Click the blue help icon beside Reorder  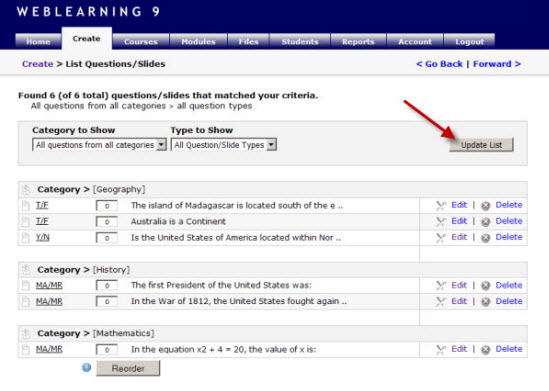point(86,368)
